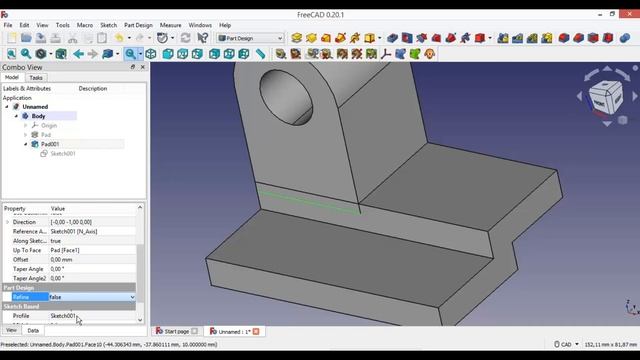Switch to the View property tab
The height and width of the screenshot is (360, 640).
[11, 330]
